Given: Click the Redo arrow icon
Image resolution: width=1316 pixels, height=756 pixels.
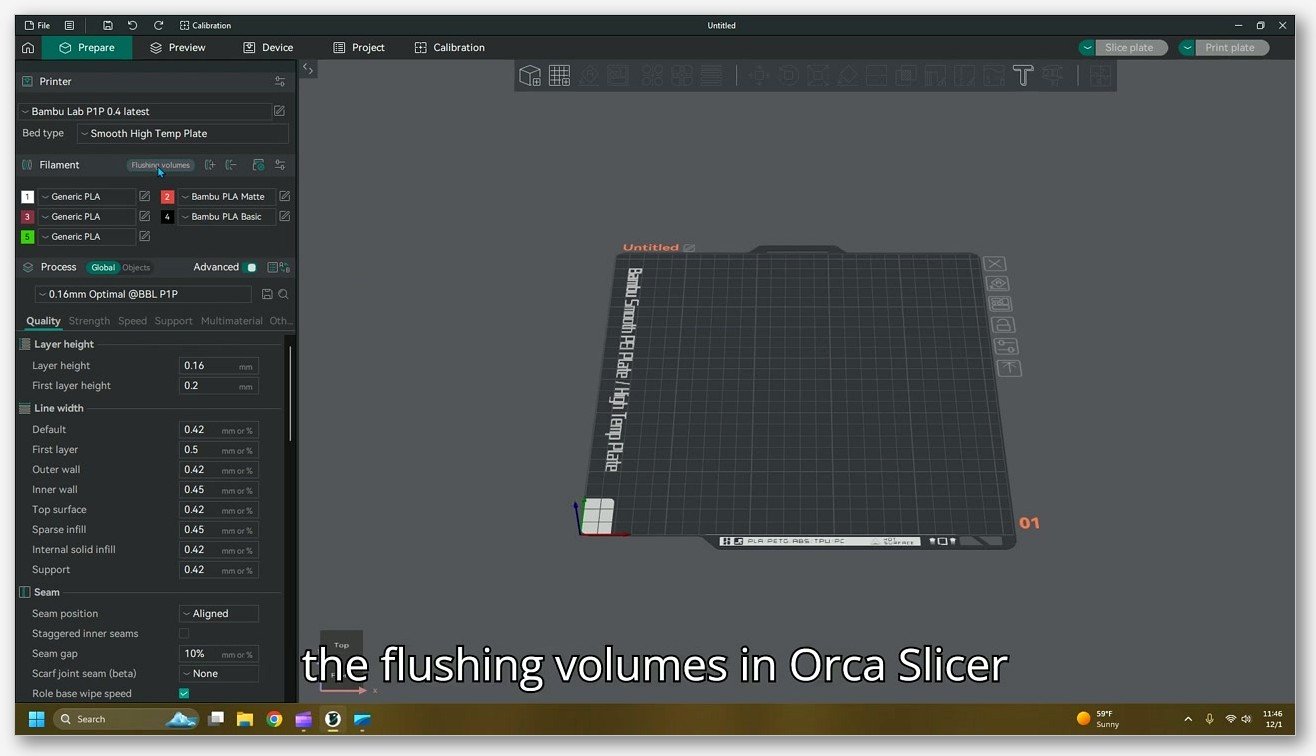Looking at the screenshot, I should tap(158, 25).
